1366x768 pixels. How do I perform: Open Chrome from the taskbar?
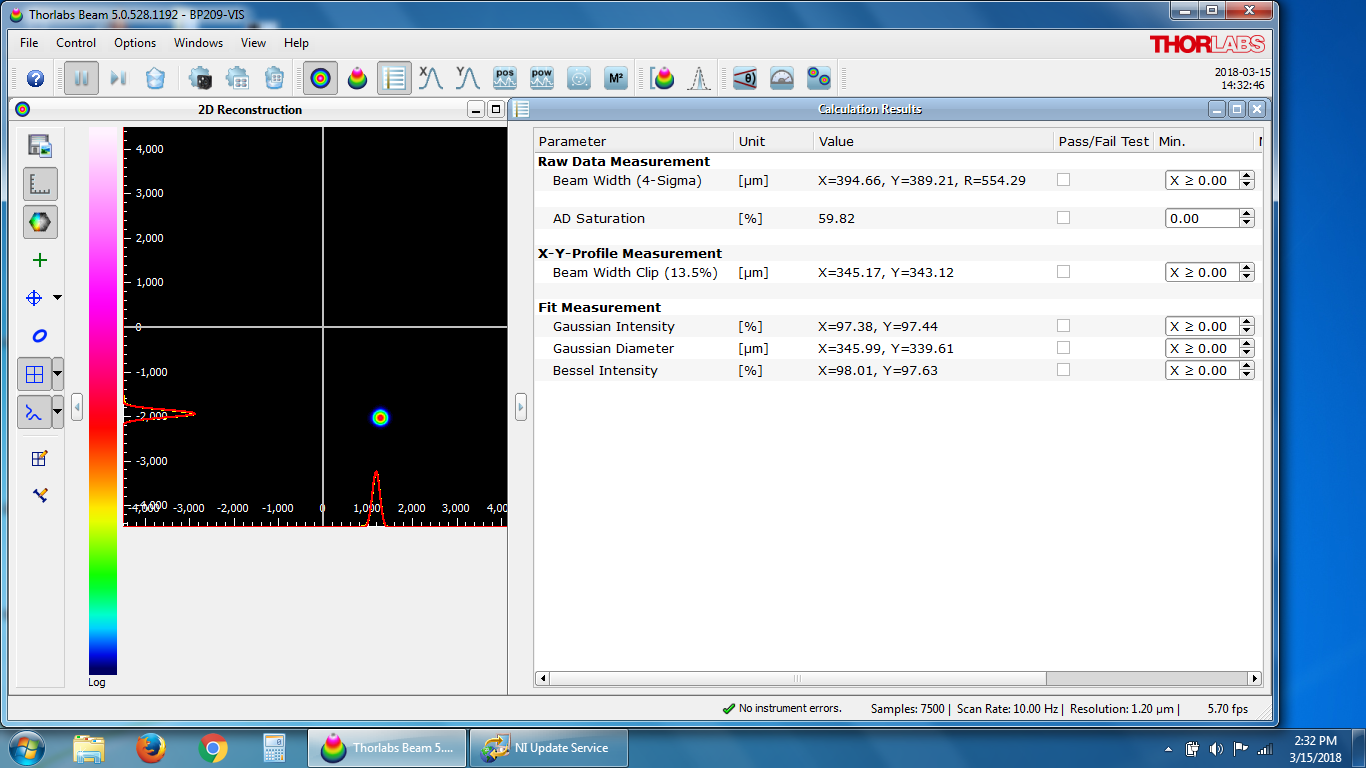(x=212, y=747)
